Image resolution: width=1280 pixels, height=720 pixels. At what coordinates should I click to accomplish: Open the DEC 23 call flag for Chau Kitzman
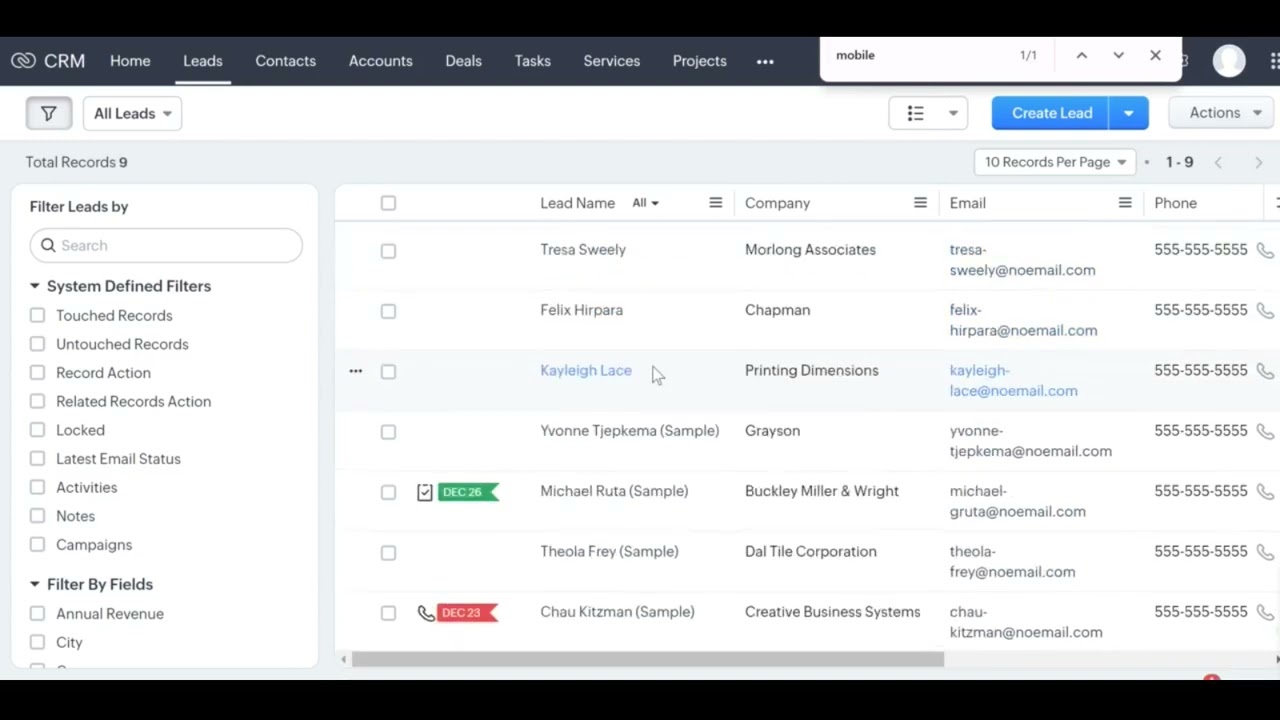pos(467,613)
